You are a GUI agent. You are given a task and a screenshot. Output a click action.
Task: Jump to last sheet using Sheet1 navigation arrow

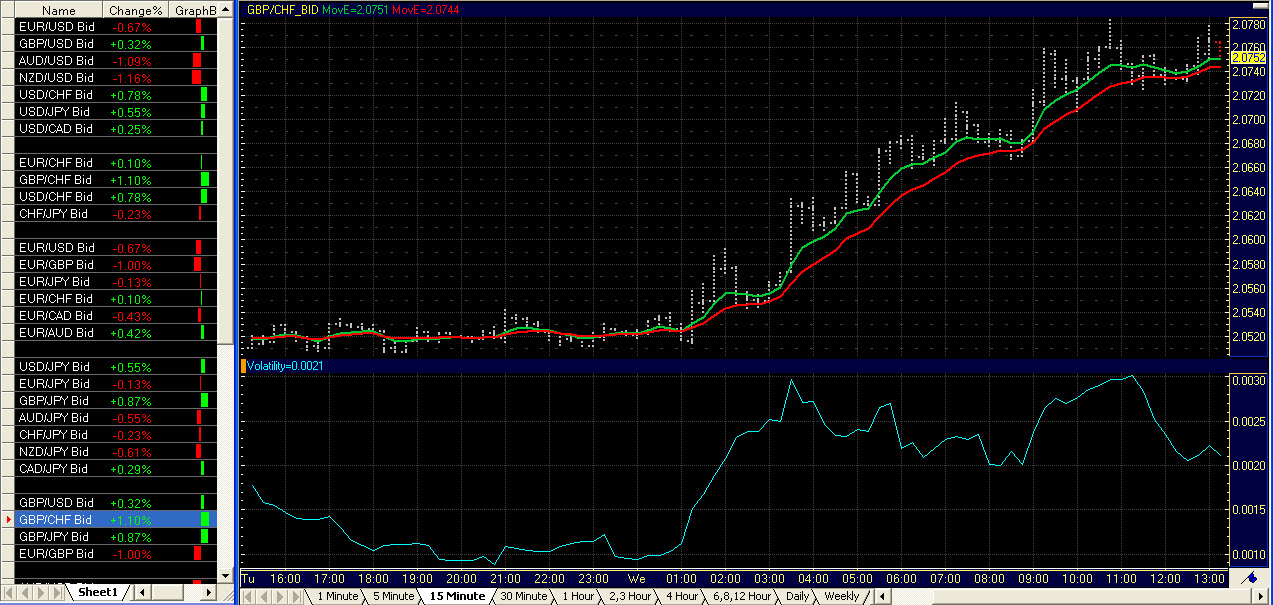(57, 593)
